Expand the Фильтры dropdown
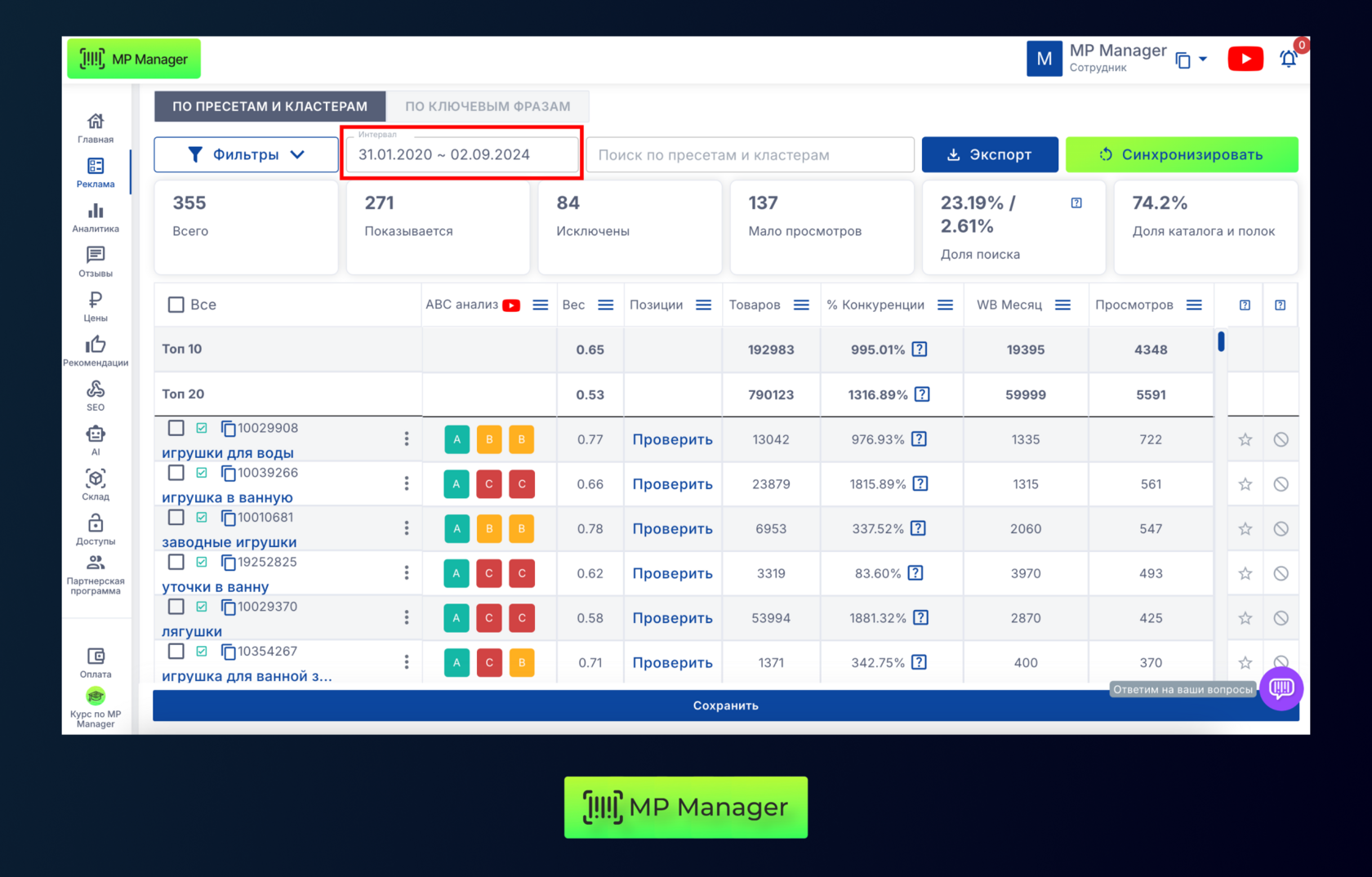 coord(246,154)
